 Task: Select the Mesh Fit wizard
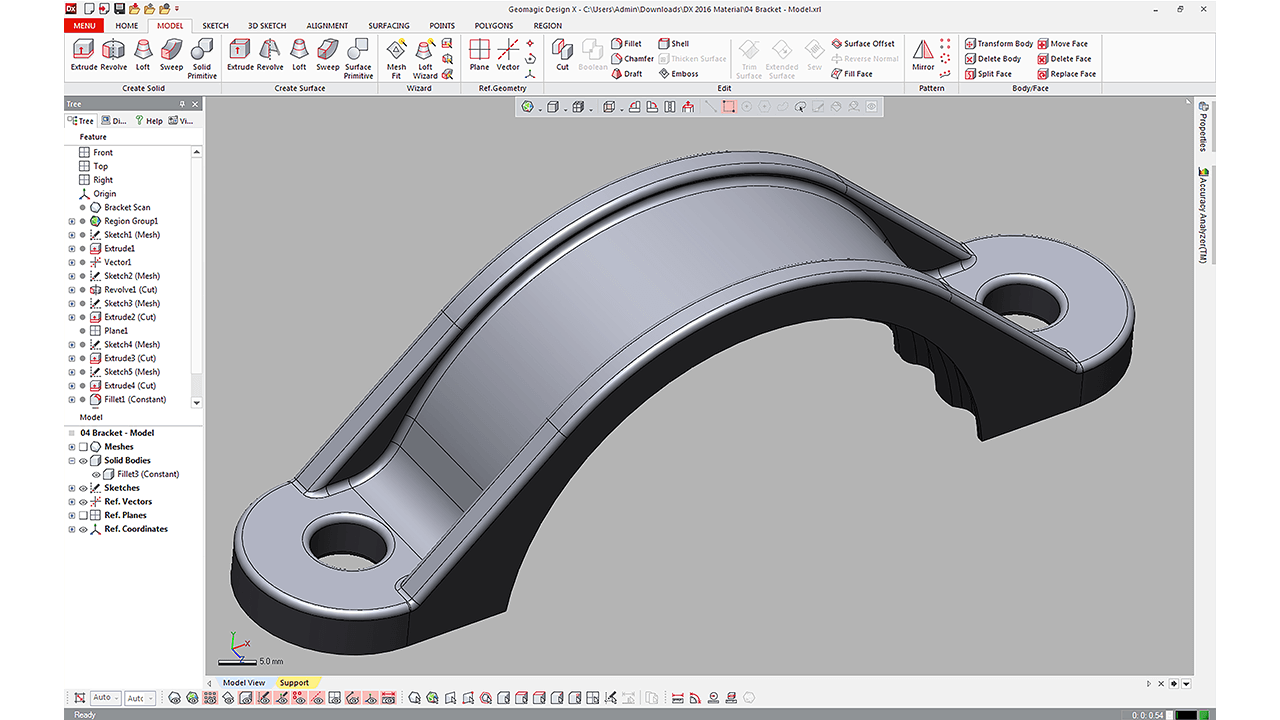tap(396, 55)
